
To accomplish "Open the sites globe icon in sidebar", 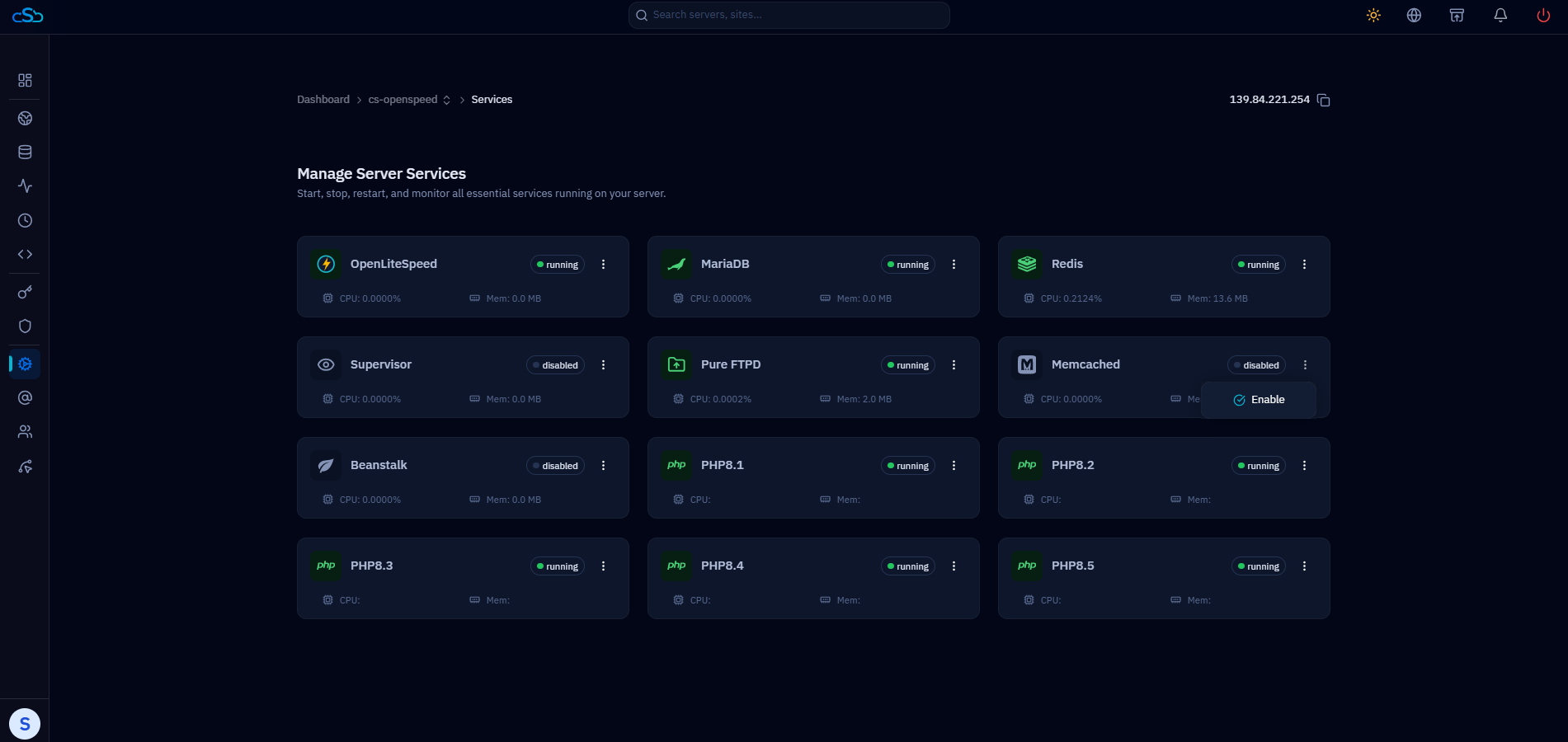I will coord(25,118).
